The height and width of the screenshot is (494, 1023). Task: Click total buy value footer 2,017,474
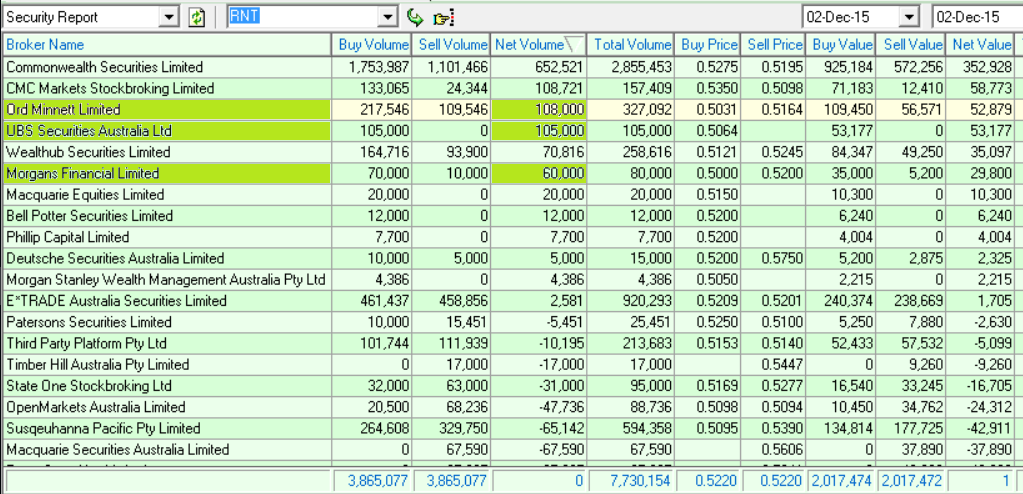pyautogui.click(x=842, y=481)
